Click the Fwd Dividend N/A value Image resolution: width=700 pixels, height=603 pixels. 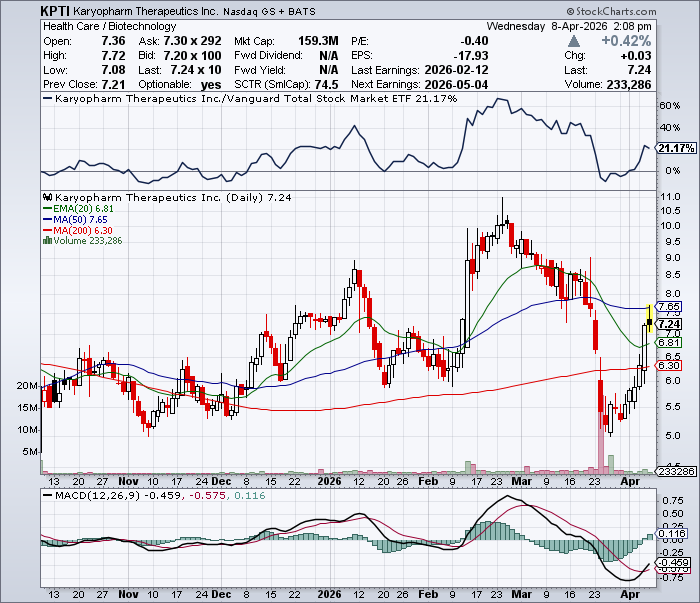pos(329,56)
